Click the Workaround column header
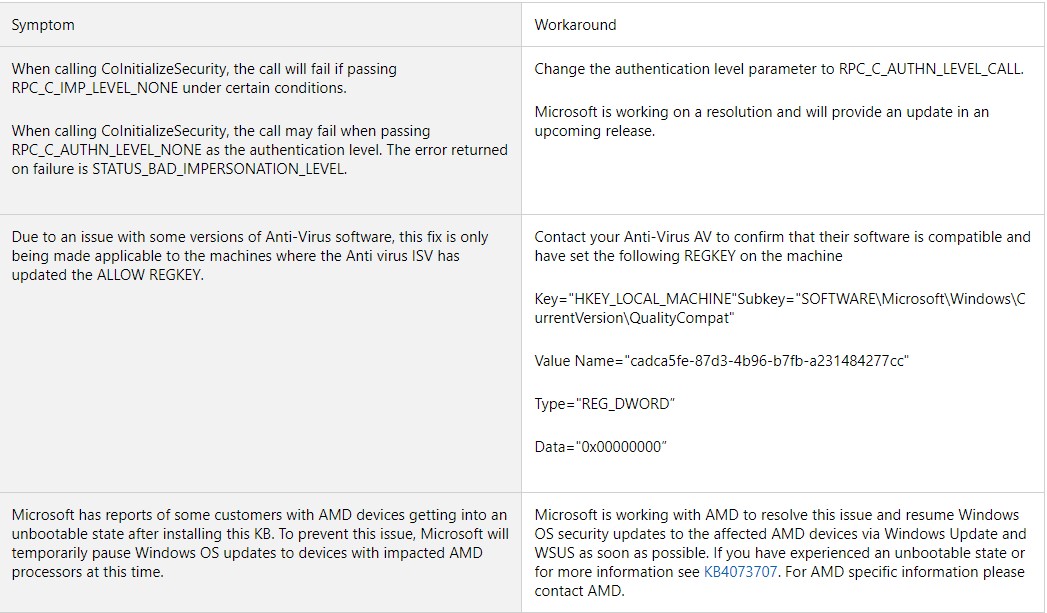1047x613 pixels. click(575, 25)
